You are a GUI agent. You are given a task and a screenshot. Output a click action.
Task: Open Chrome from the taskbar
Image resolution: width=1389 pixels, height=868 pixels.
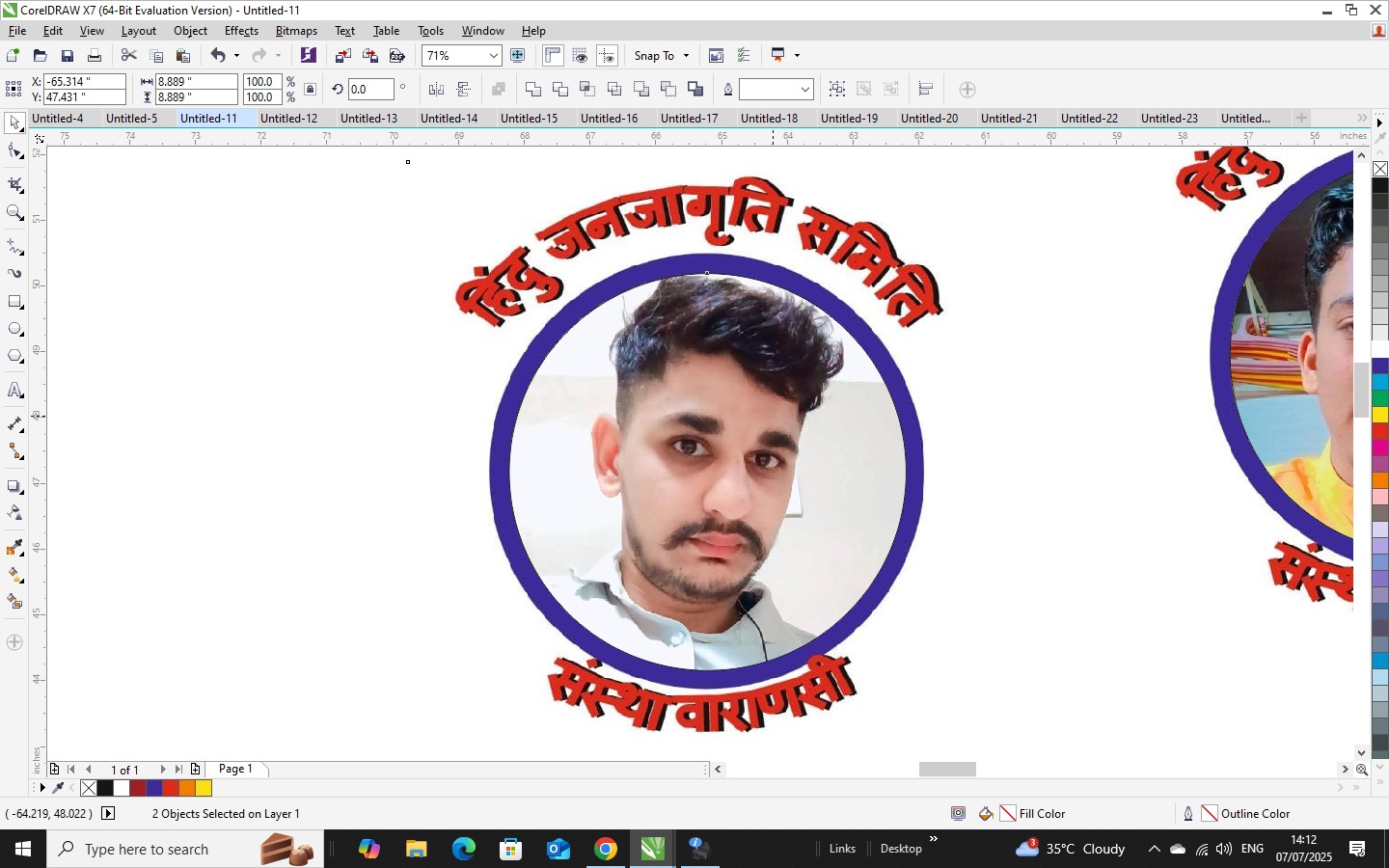[x=606, y=849]
